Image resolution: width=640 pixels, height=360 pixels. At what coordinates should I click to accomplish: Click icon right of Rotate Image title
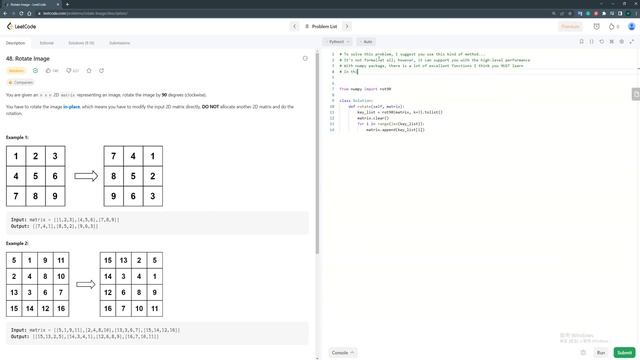[305, 58]
